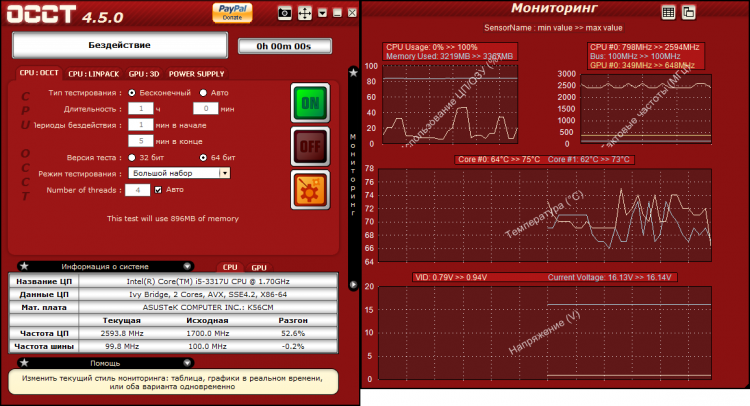Click idle period at end field
750x406 pixels.
[141, 141]
